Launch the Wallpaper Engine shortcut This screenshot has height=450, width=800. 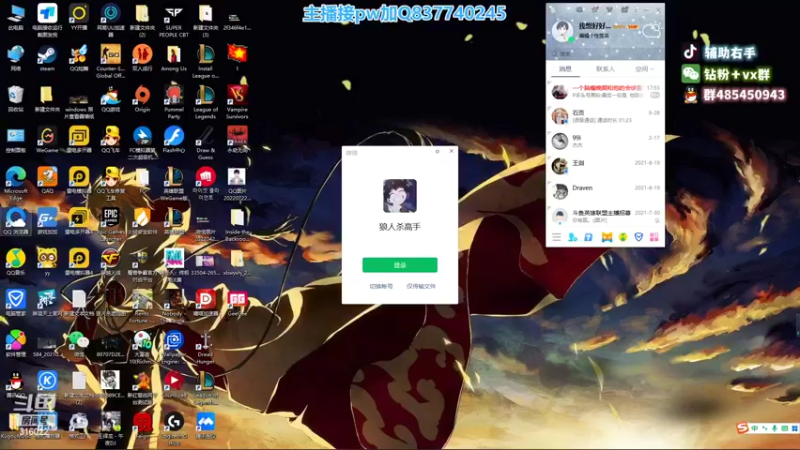coord(173,347)
